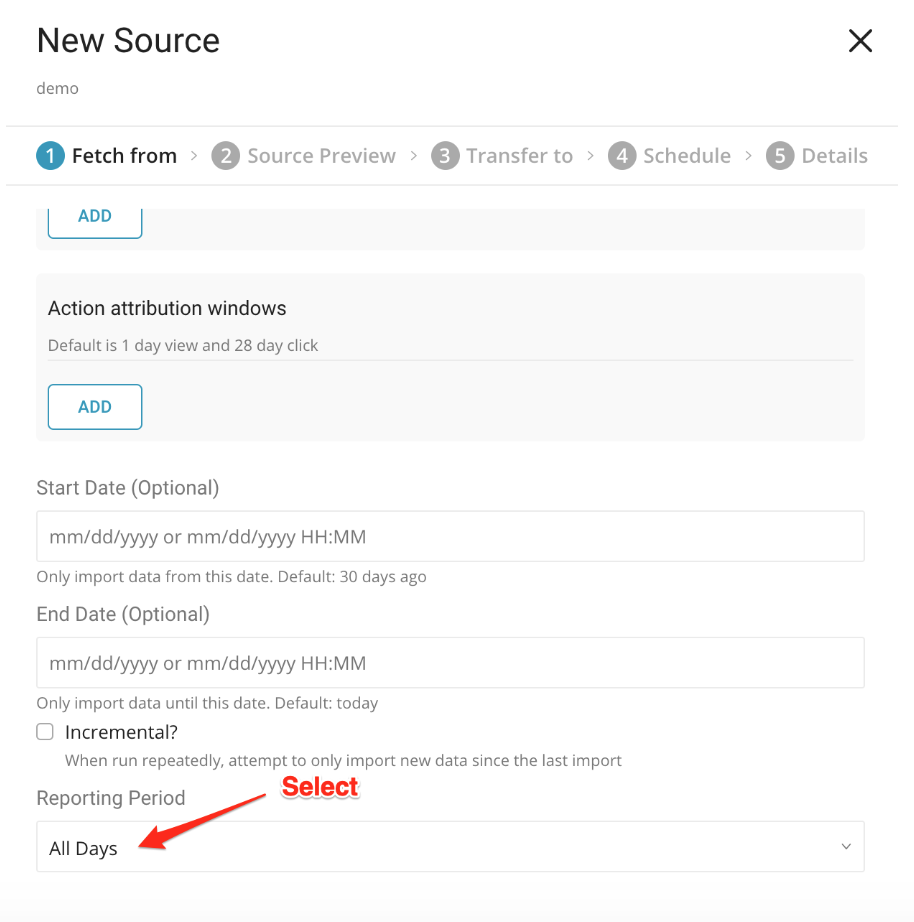
Task: Click ADD under Action attribution windows
Action: pos(95,407)
